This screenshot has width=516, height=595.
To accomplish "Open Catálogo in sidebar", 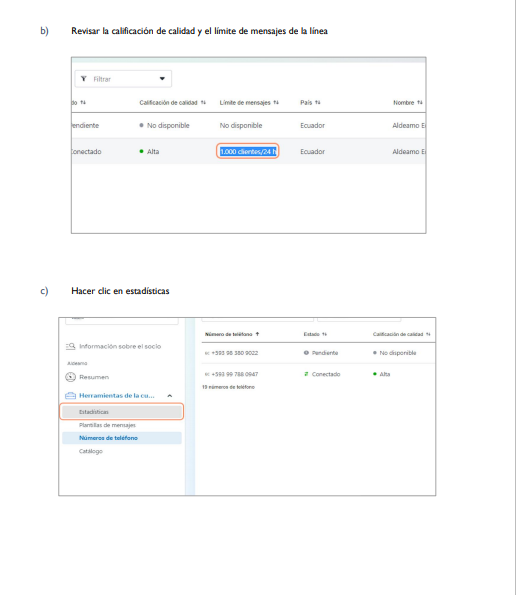I will point(91,451).
